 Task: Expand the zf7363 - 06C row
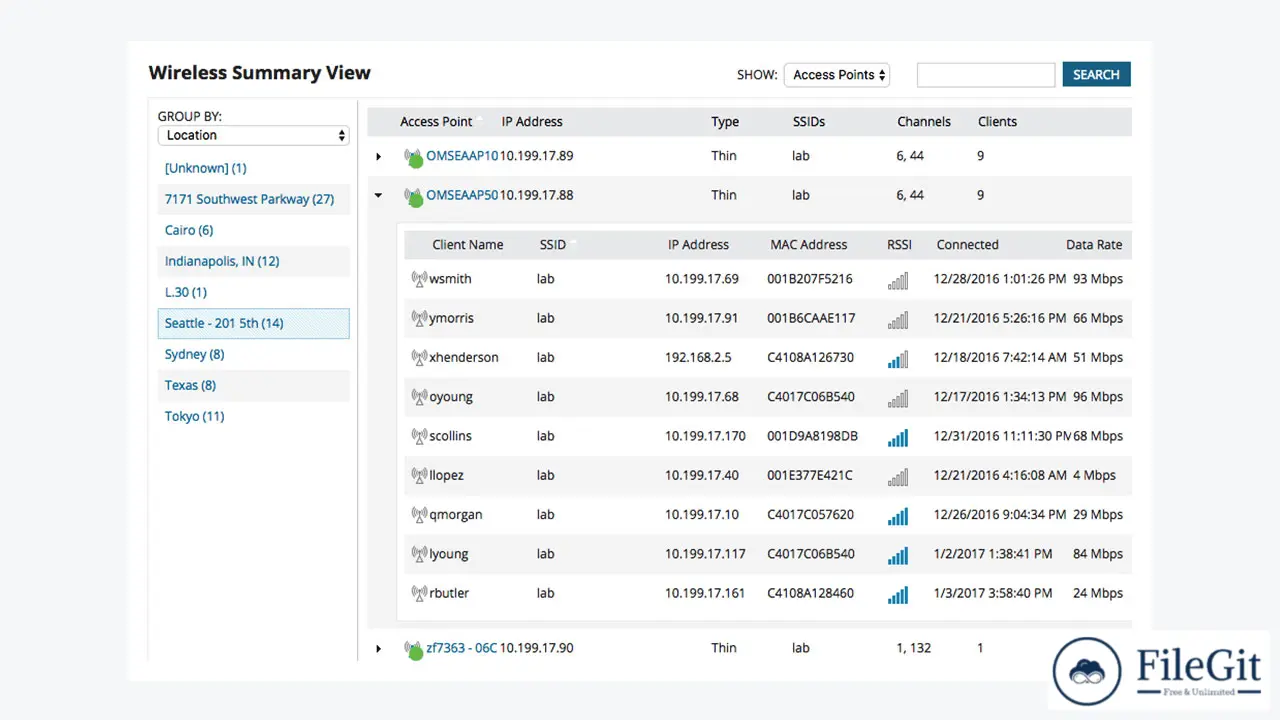click(379, 649)
